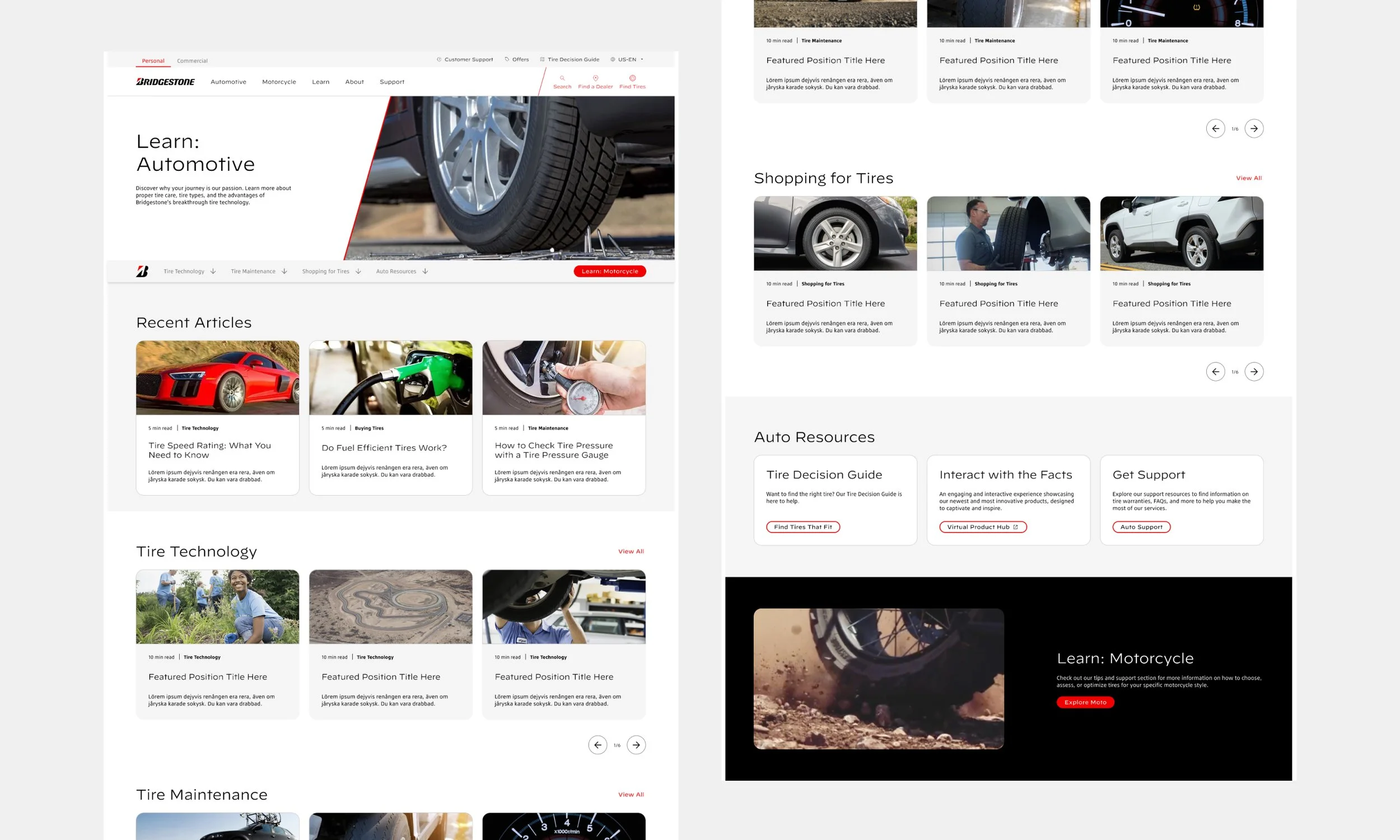1400x840 pixels.
Task: Click the red Learn: Motorcycle button
Action: [x=609, y=271]
